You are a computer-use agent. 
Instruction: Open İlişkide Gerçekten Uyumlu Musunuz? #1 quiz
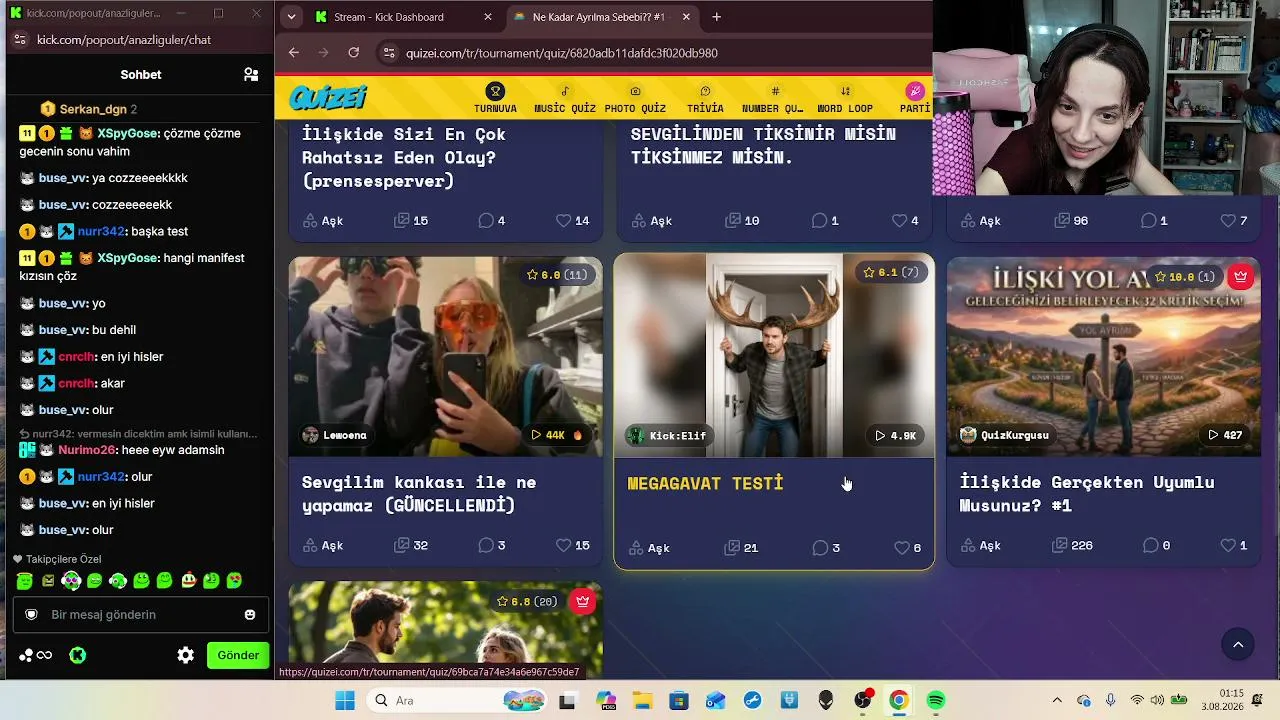[x=1087, y=494]
